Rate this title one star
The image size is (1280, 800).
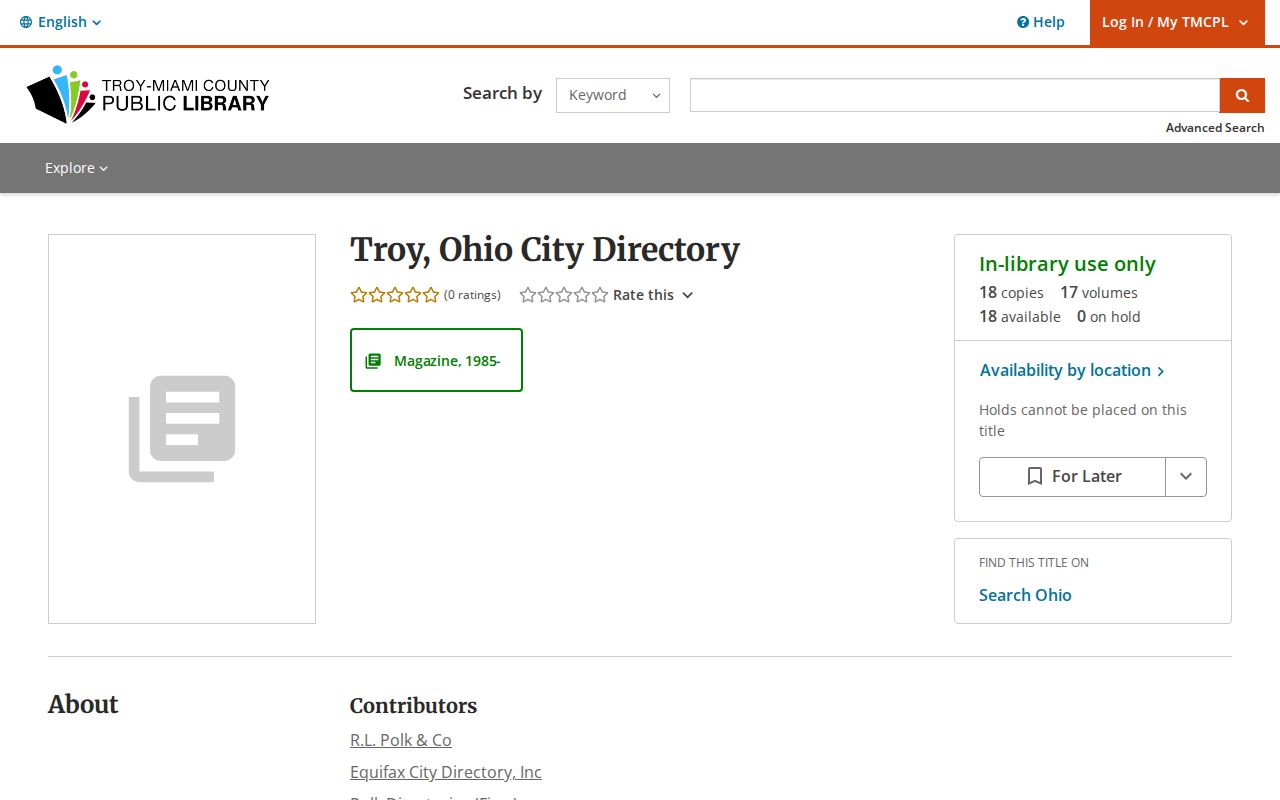click(x=528, y=295)
